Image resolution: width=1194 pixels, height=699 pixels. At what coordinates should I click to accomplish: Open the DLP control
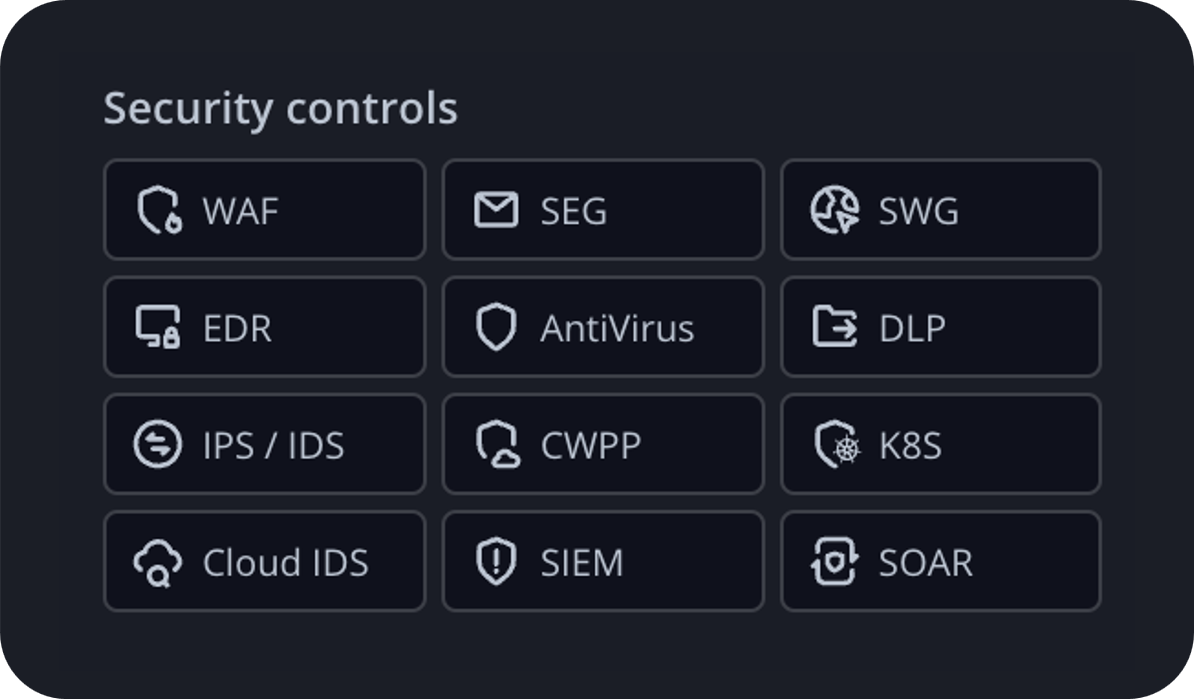(940, 328)
